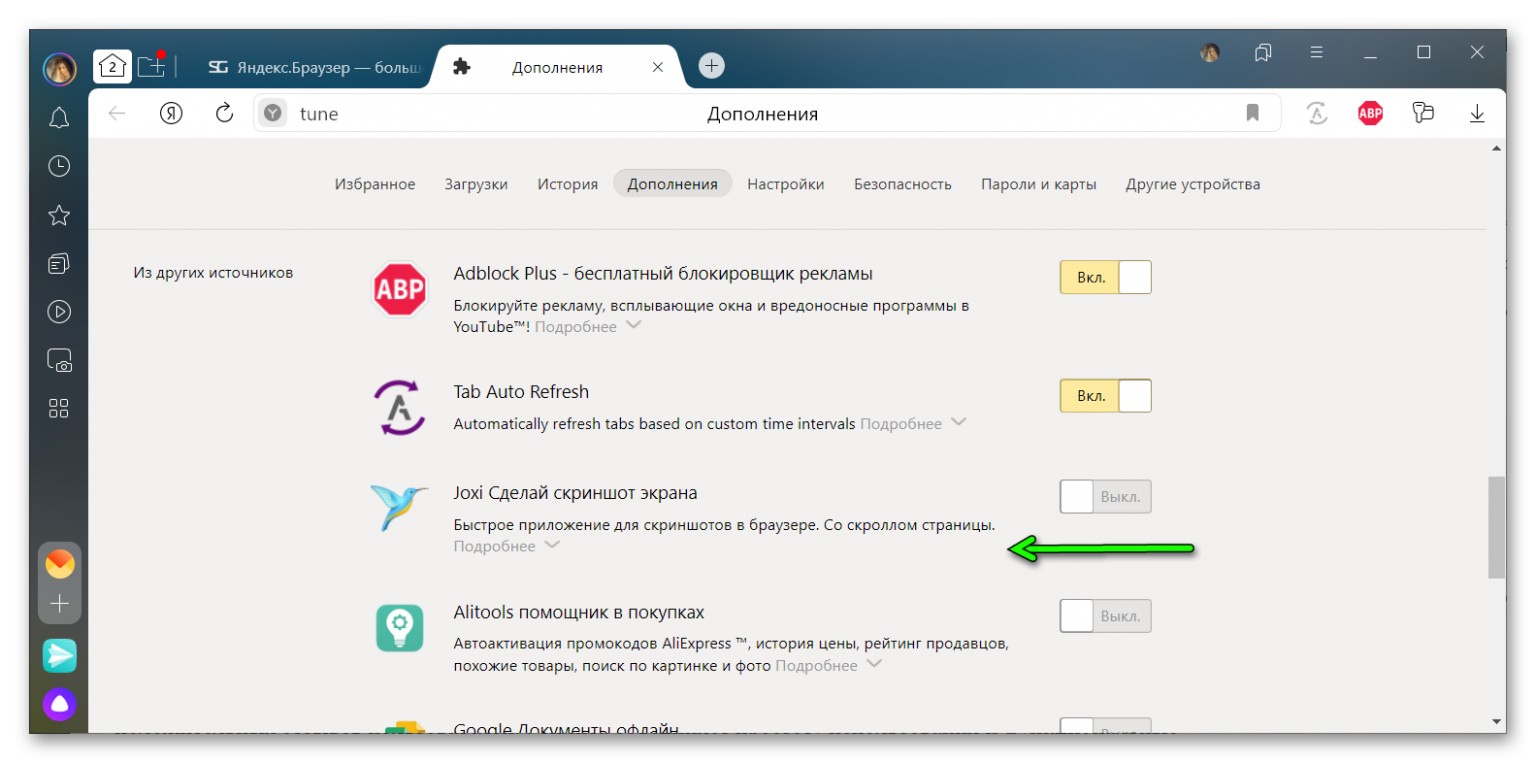Open the Настройки section

(x=785, y=184)
